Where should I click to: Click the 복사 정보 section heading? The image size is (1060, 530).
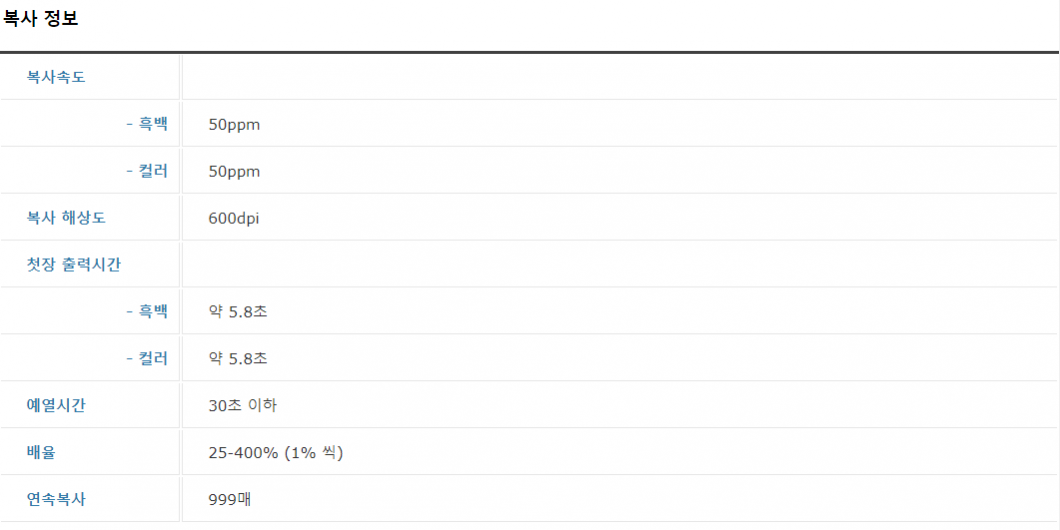(x=41, y=19)
